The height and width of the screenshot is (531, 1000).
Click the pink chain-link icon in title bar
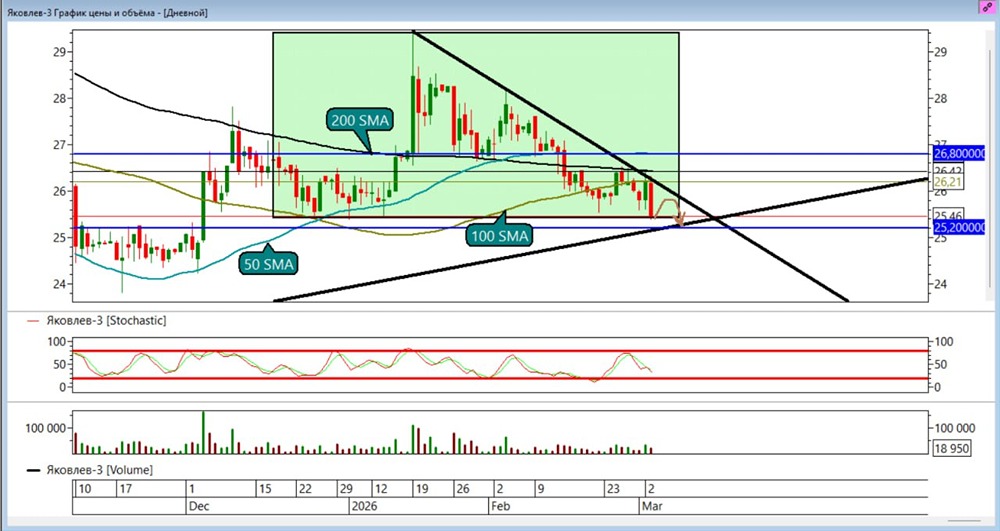pos(989,6)
